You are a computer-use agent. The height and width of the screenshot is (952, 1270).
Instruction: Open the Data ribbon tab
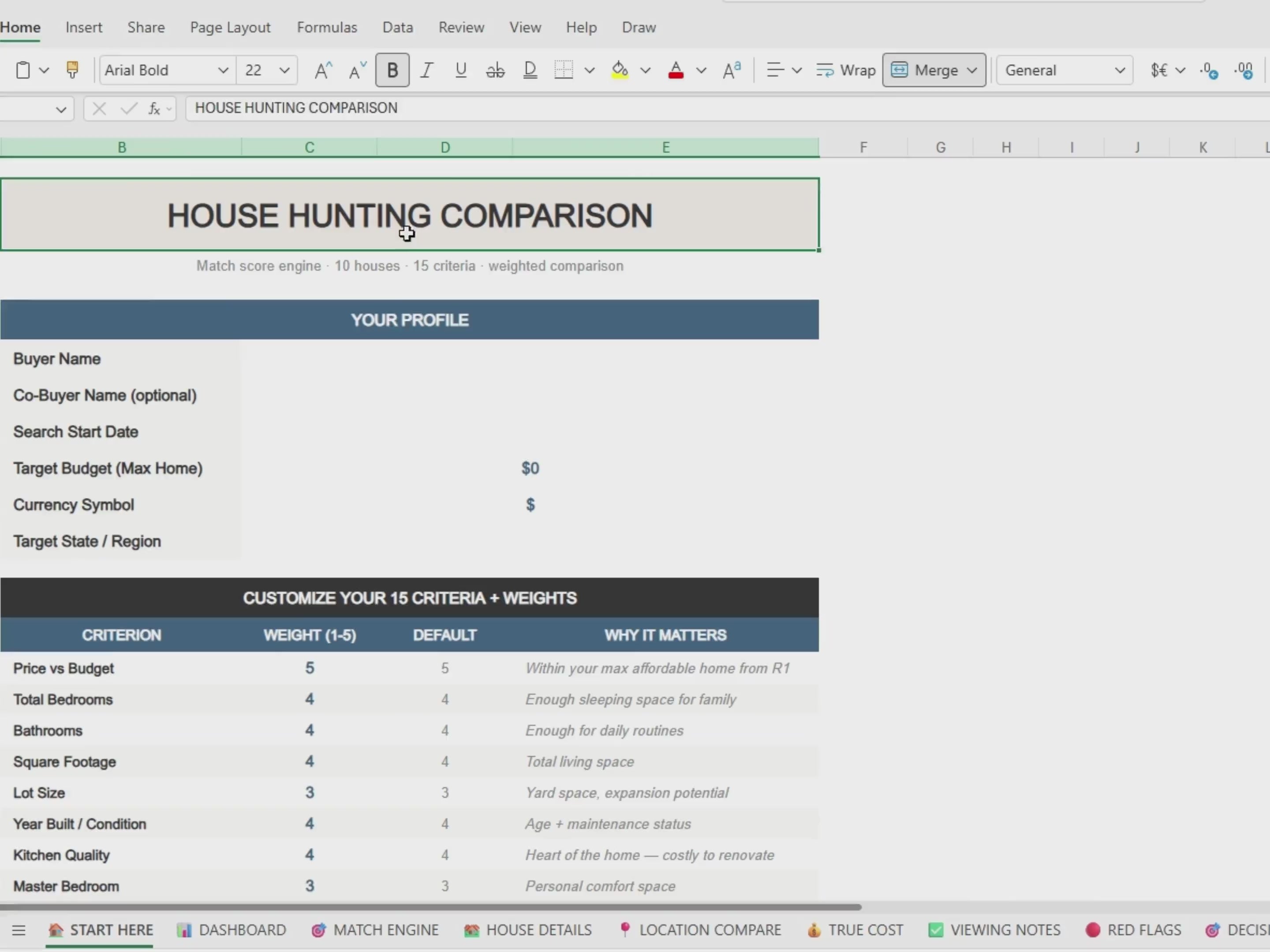(398, 27)
